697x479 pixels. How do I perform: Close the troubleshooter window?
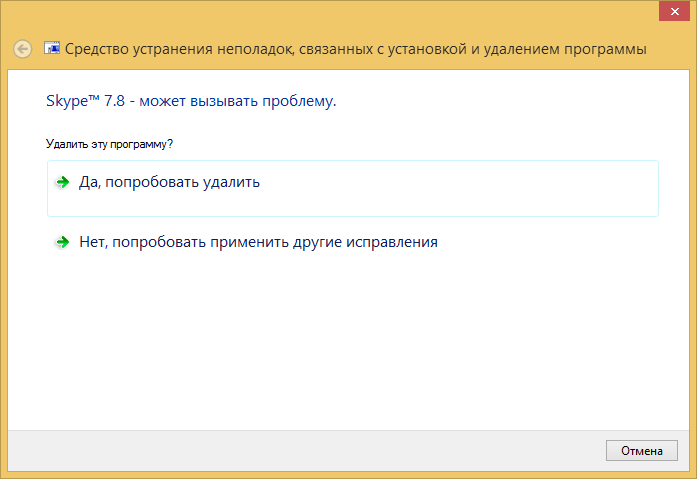point(674,11)
